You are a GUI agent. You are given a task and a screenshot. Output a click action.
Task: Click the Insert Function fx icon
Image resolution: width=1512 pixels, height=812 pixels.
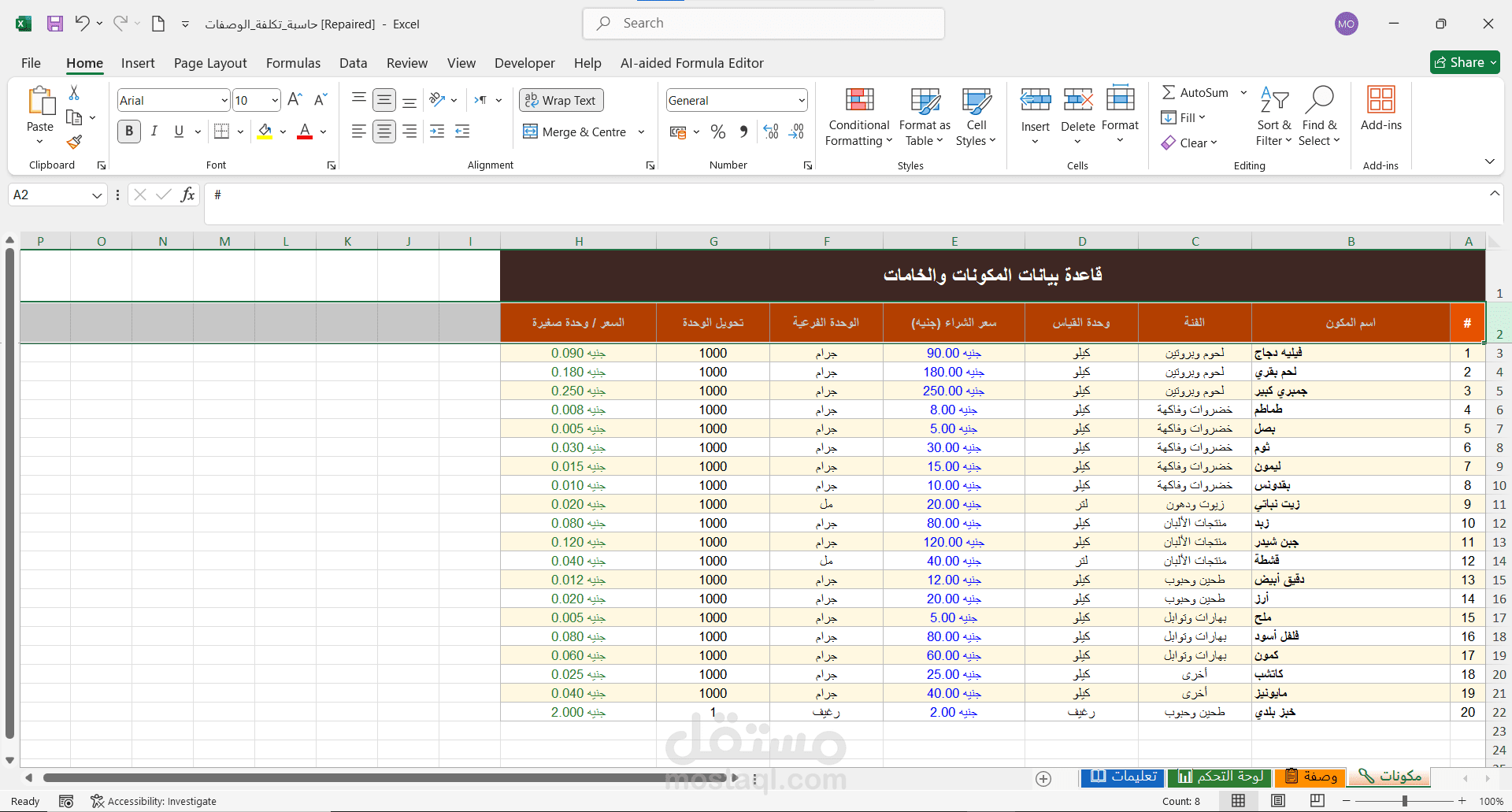187,195
